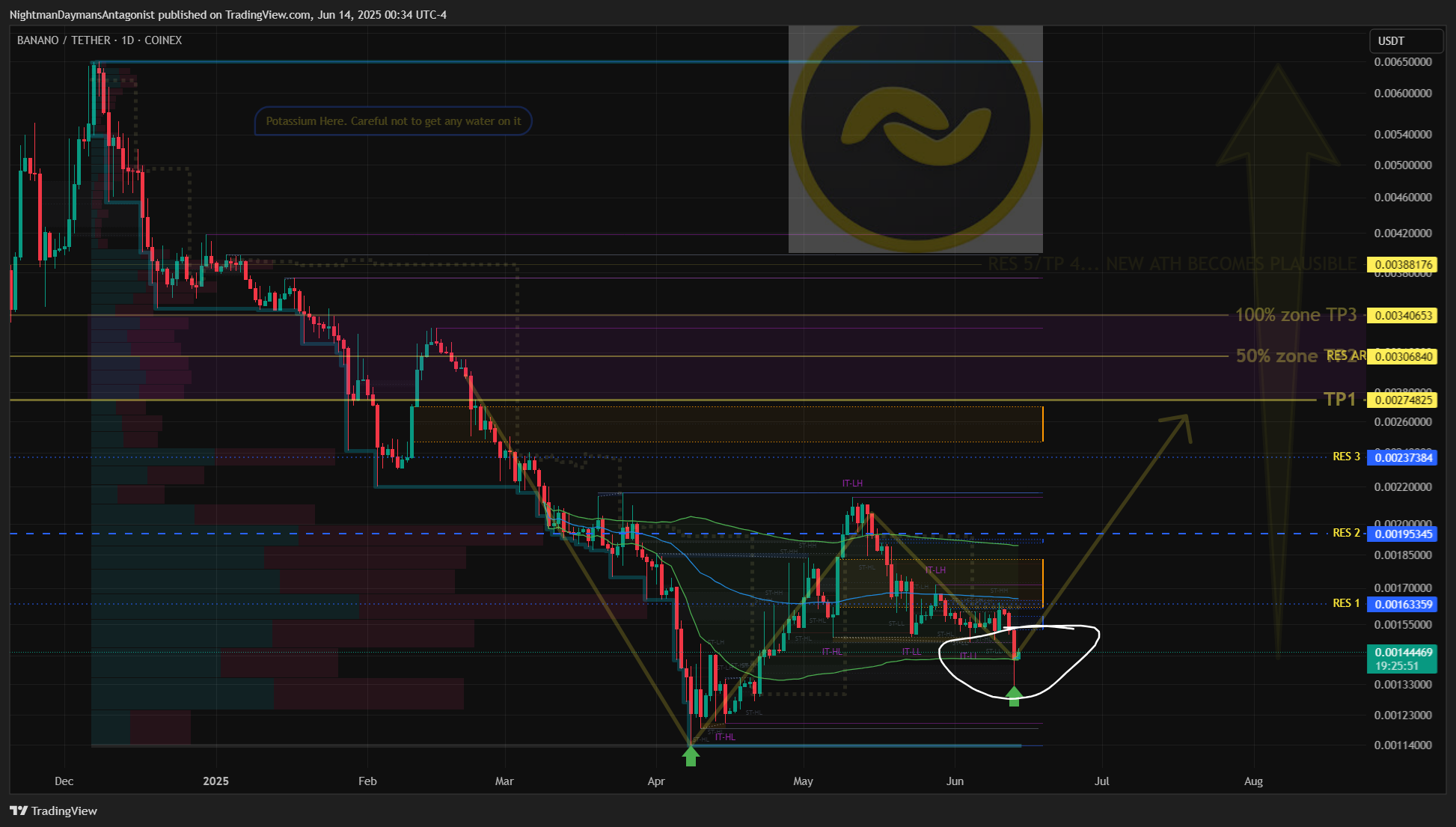The image size is (1456, 827).
Task: Click the 0.00220000 price axis value
Action: click(1403, 487)
